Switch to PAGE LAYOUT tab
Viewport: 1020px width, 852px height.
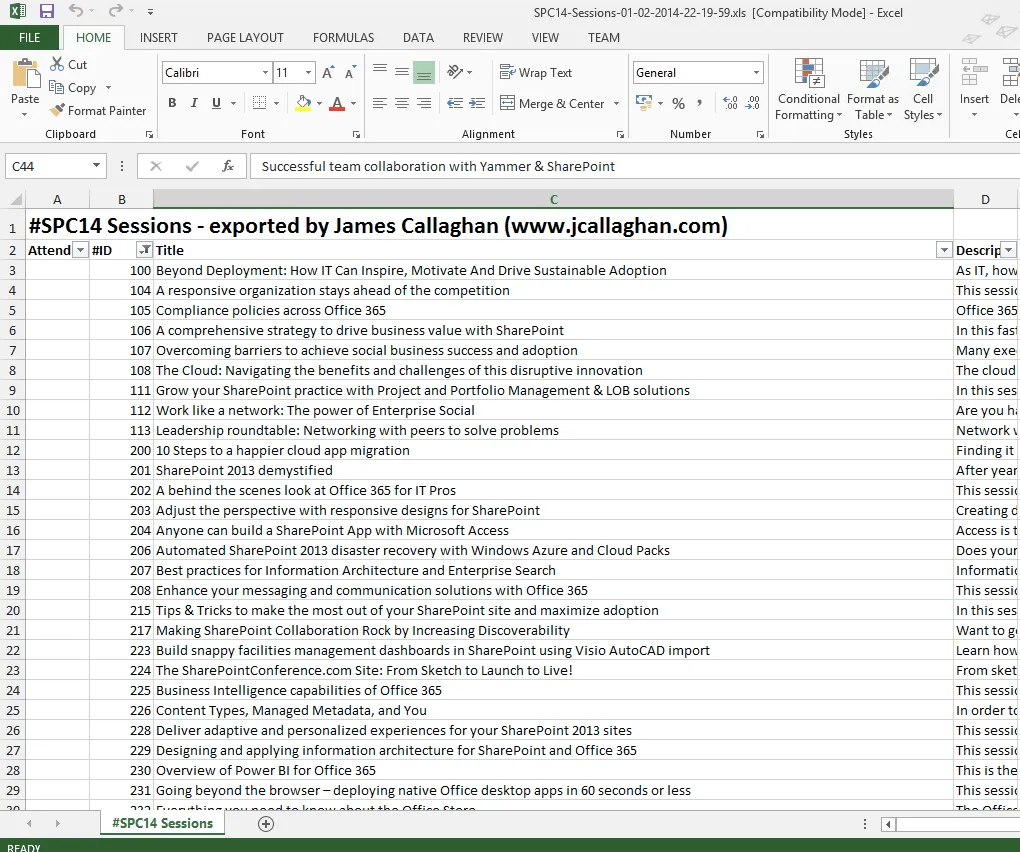click(x=245, y=38)
